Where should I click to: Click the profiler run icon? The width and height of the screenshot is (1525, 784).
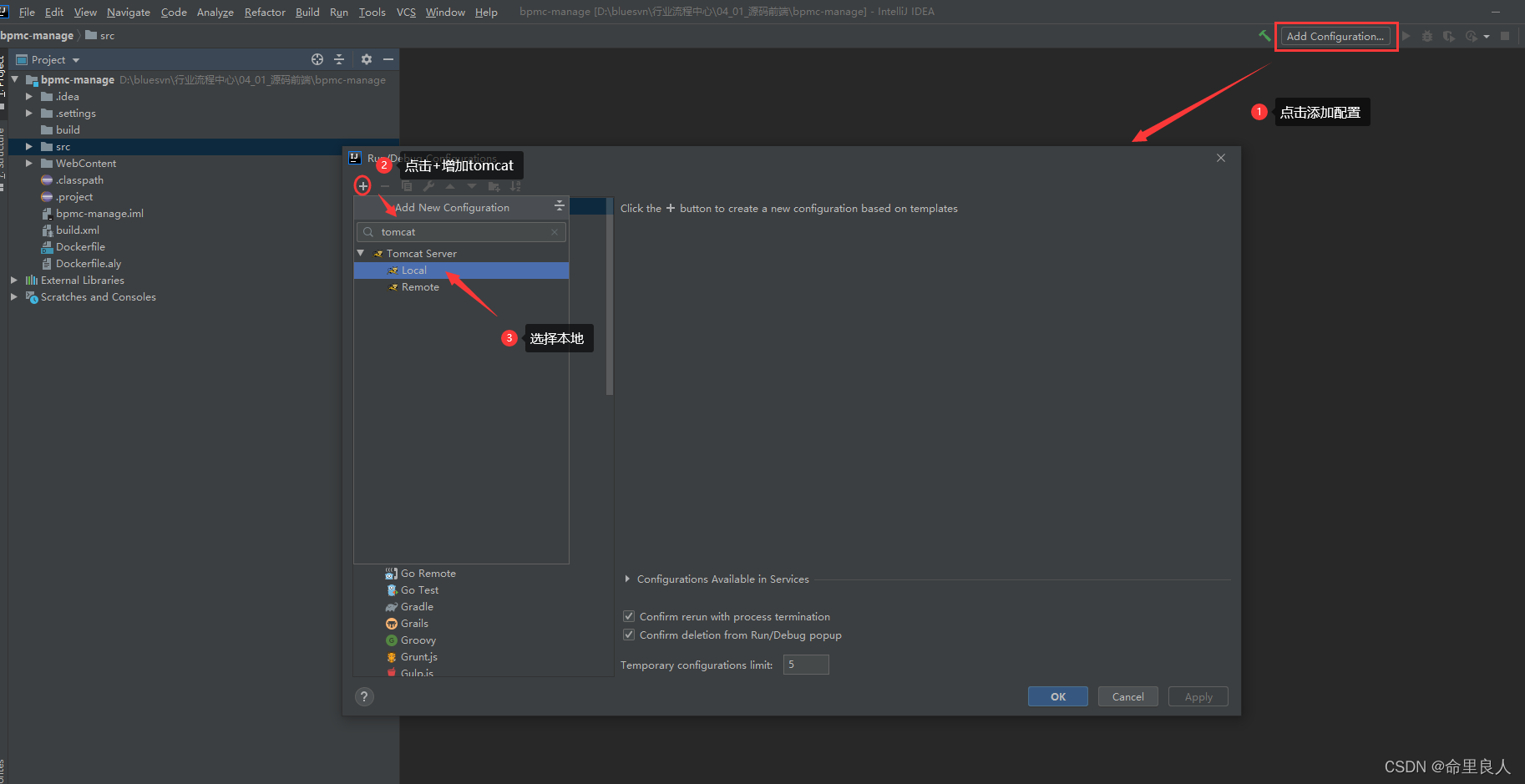1471,36
